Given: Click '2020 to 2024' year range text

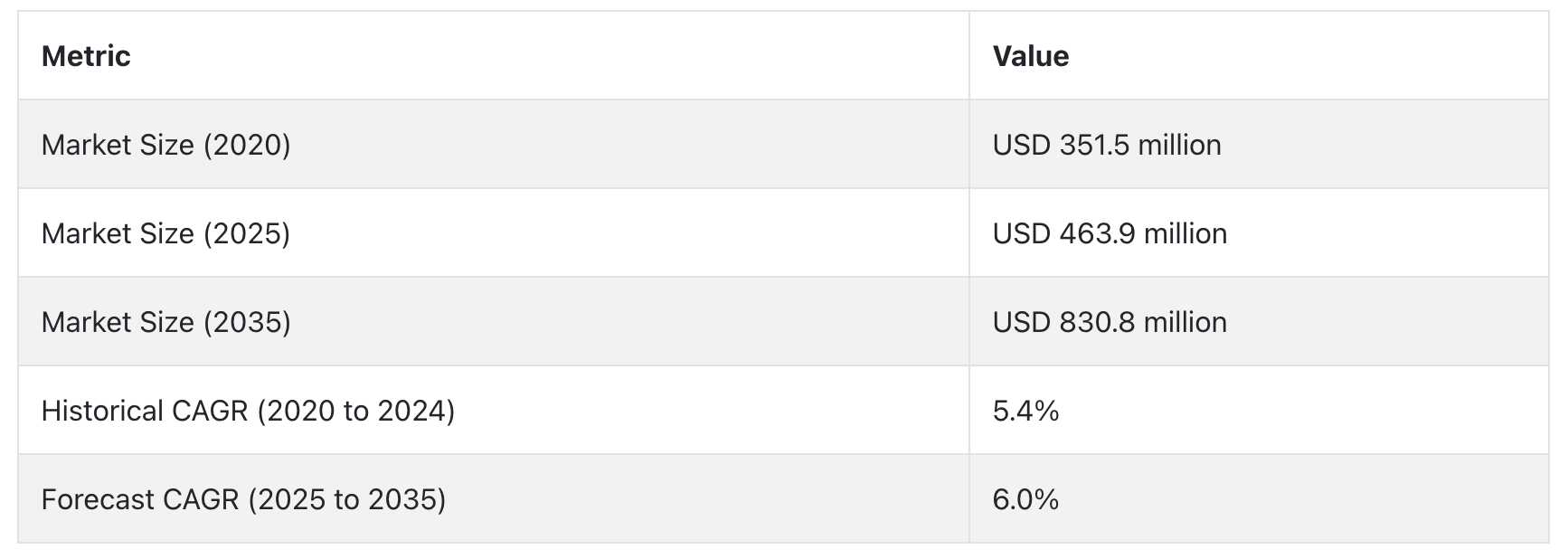Looking at the screenshot, I should pyautogui.click(x=356, y=411).
